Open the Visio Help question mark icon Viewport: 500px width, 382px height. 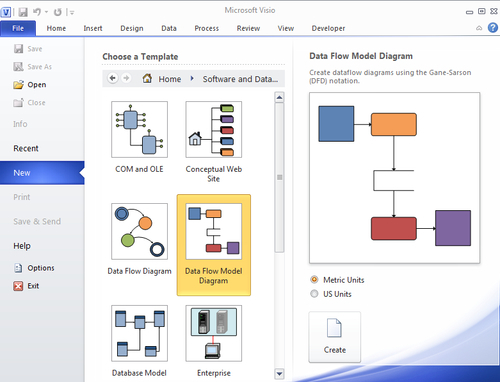tap(493, 28)
